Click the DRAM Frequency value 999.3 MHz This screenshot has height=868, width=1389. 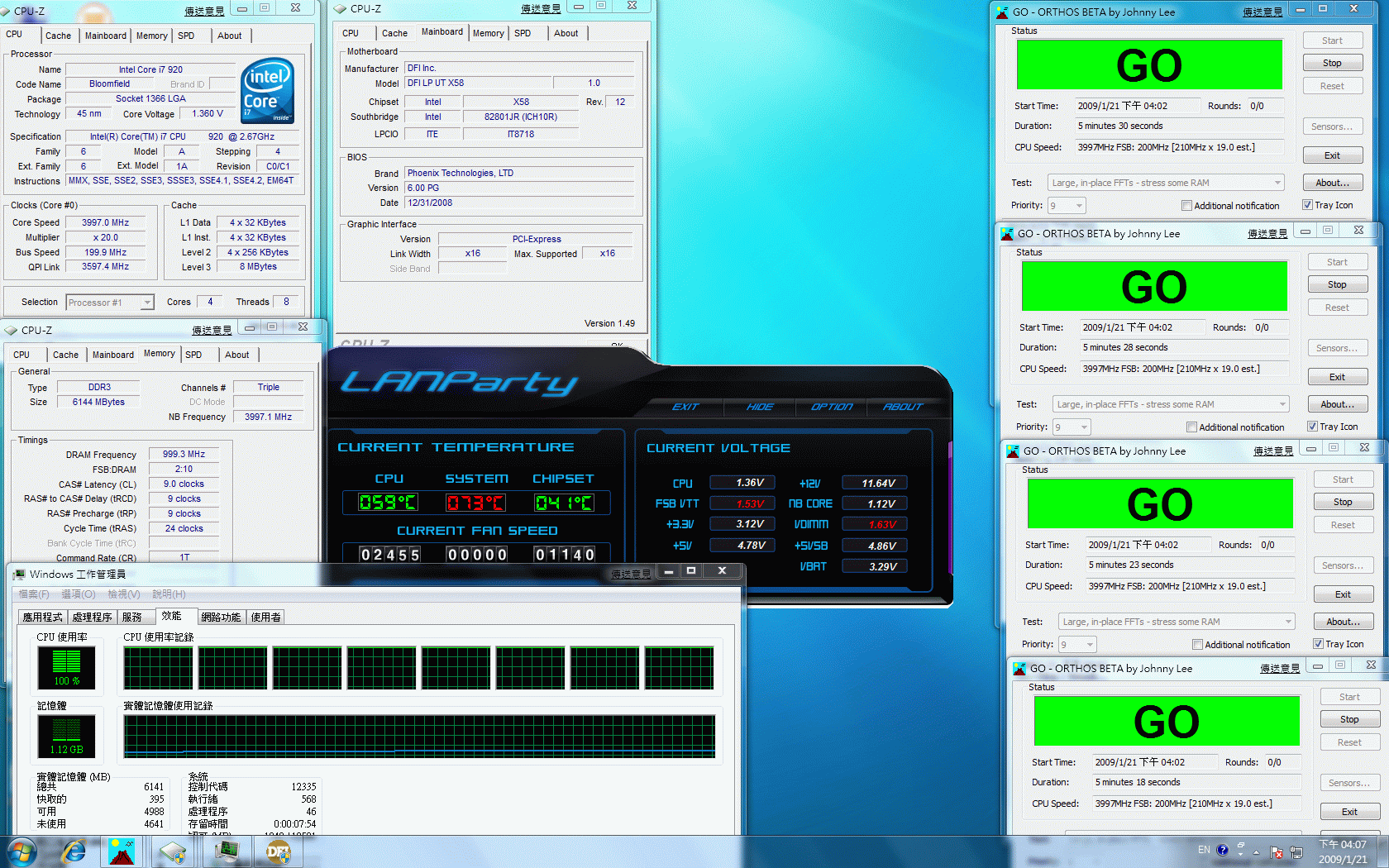pos(184,454)
